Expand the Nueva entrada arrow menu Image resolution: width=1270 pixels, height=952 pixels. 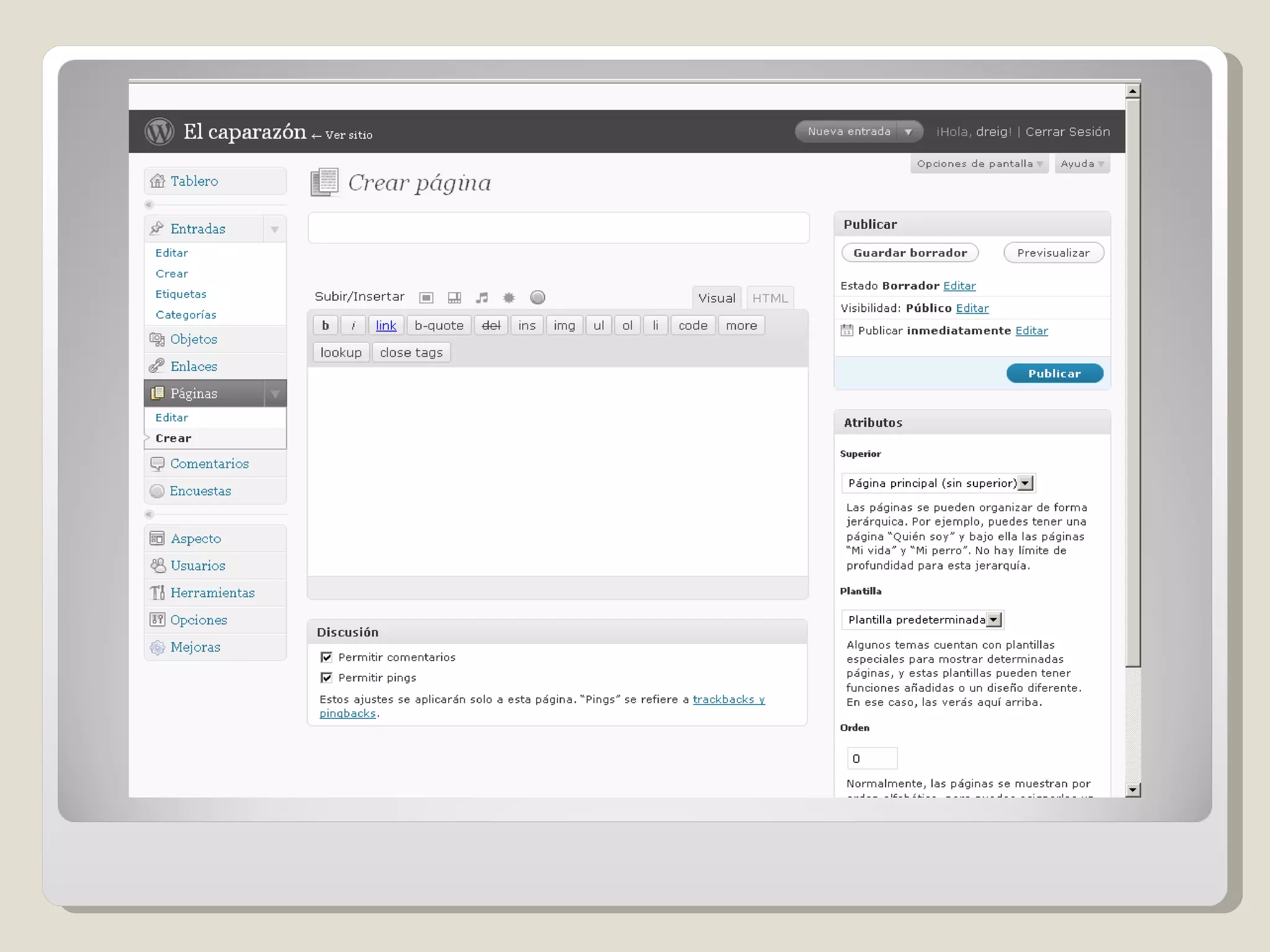point(908,131)
